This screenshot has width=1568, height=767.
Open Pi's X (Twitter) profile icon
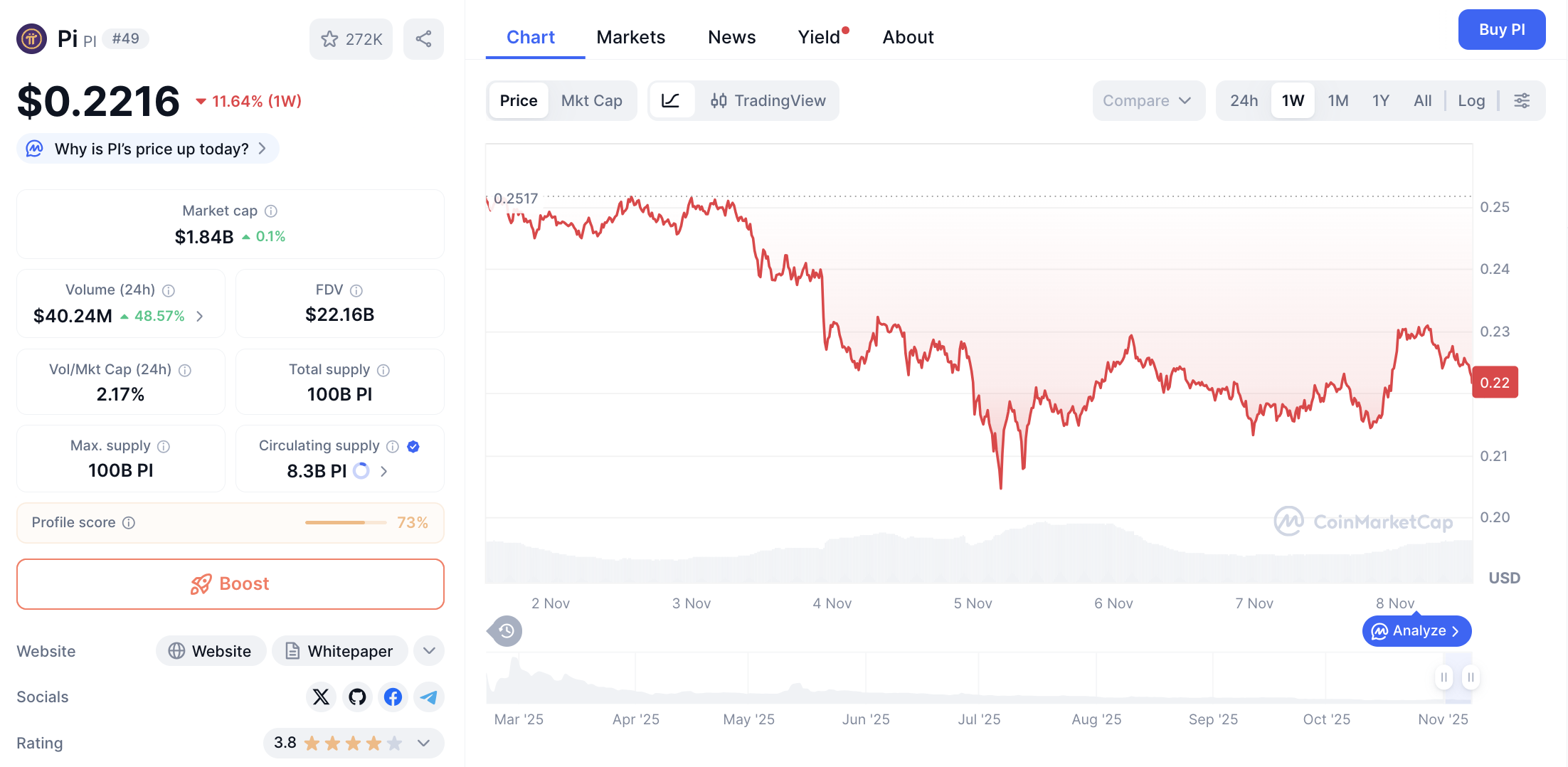point(321,697)
